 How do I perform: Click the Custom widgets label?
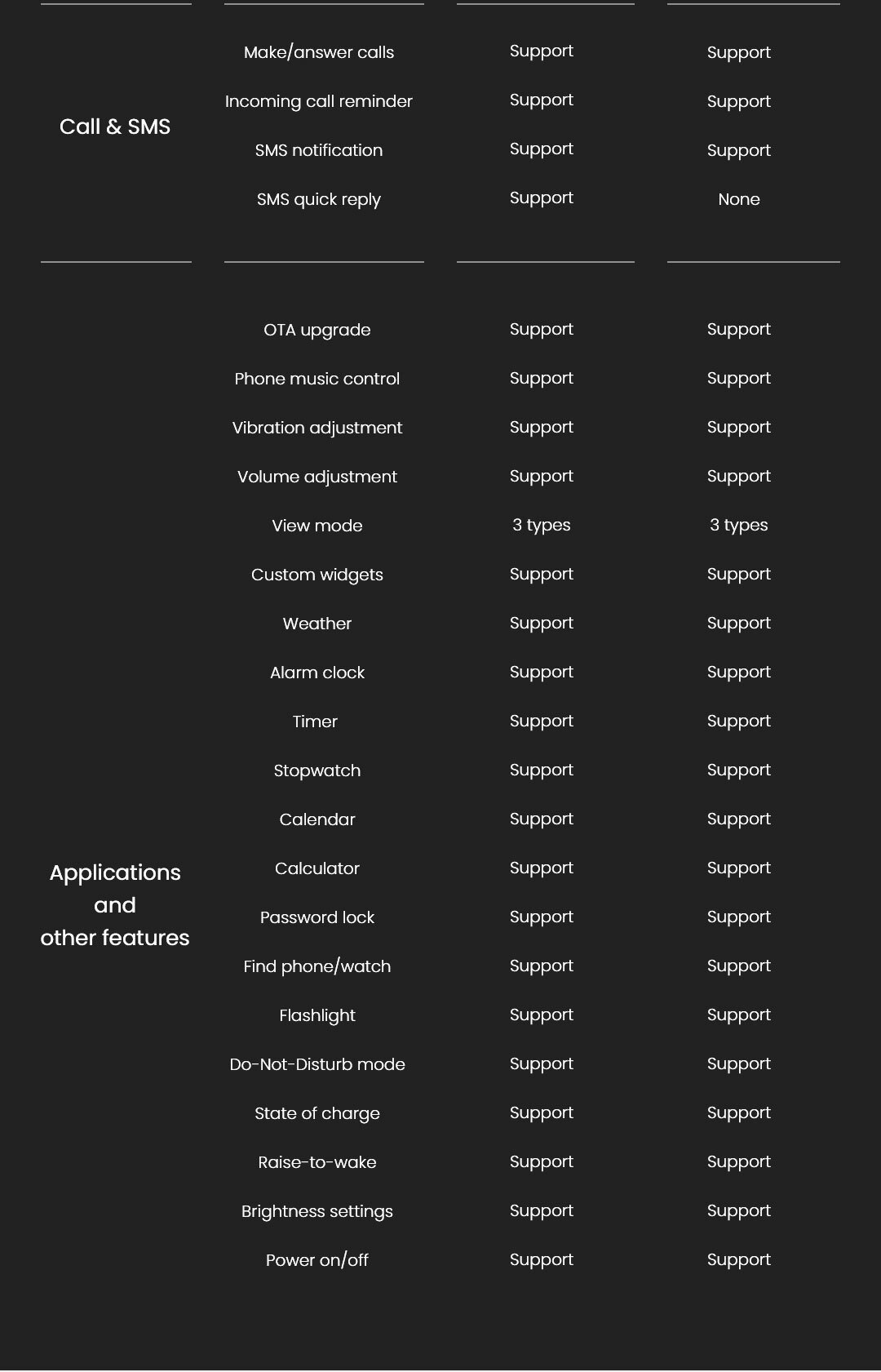click(x=317, y=575)
